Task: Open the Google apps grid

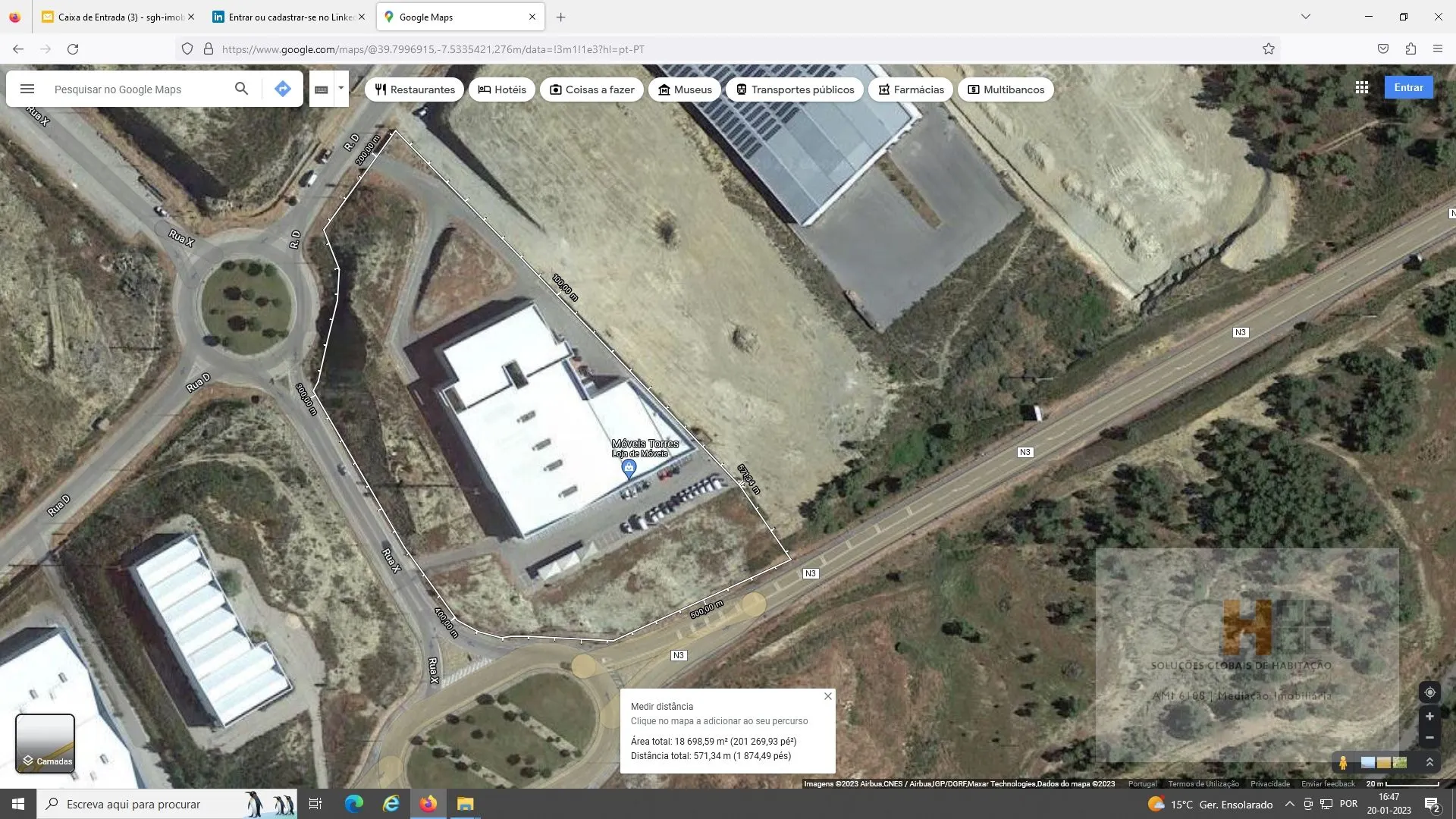Action: (1362, 88)
